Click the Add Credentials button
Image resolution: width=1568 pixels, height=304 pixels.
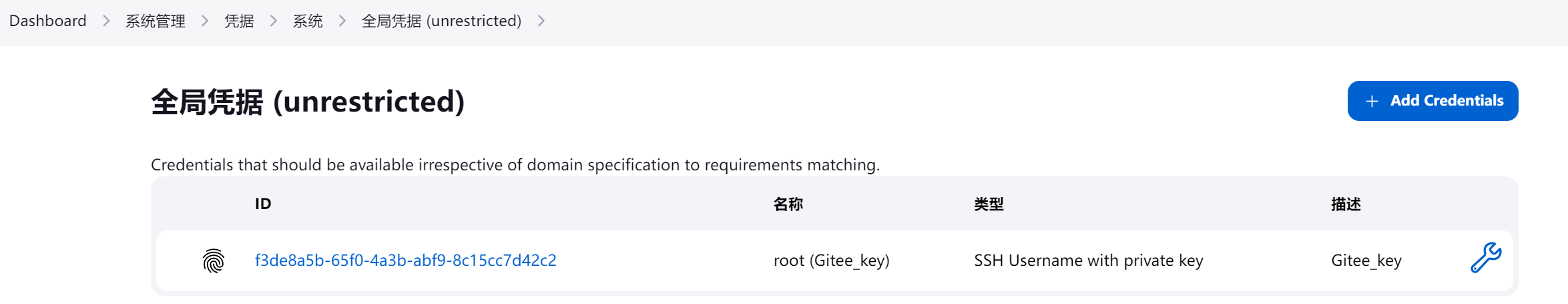[1432, 101]
